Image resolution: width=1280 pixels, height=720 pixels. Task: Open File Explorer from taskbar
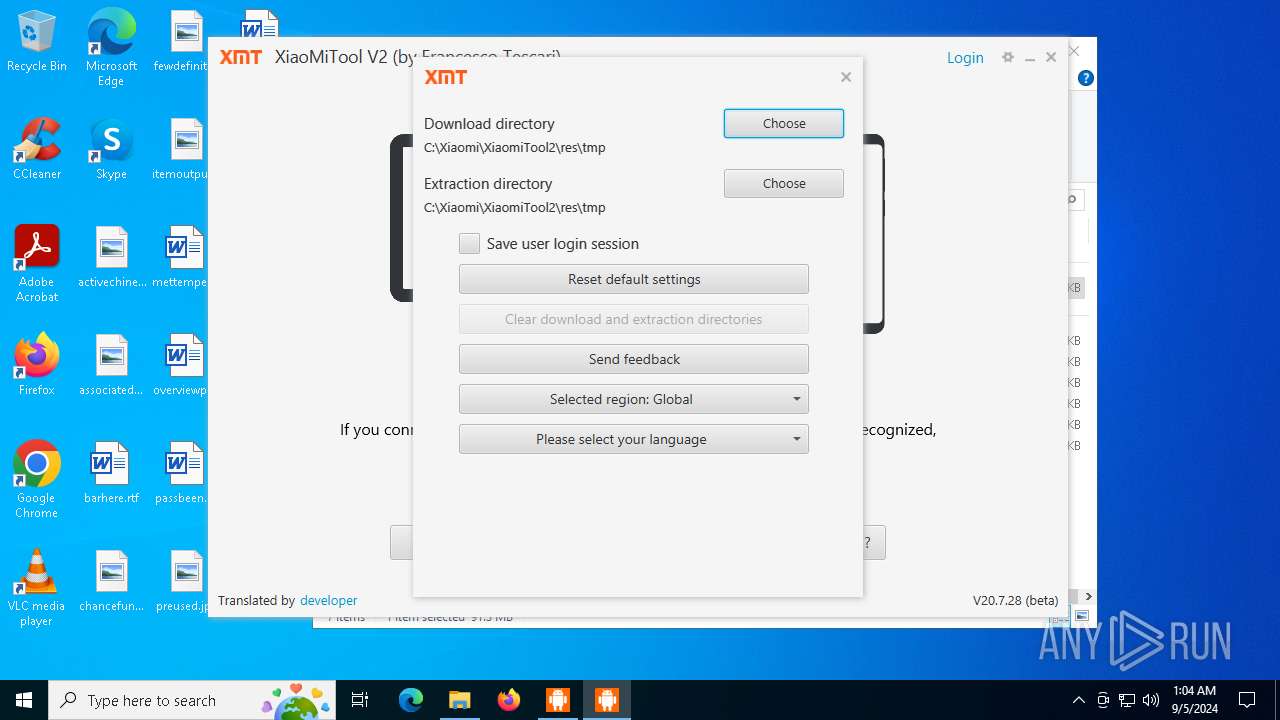click(x=459, y=700)
